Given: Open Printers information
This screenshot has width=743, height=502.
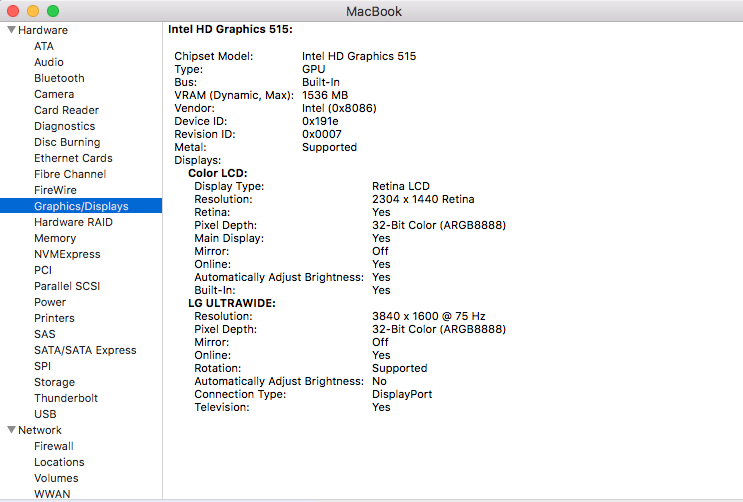Looking at the screenshot, I should click(54, 319).
